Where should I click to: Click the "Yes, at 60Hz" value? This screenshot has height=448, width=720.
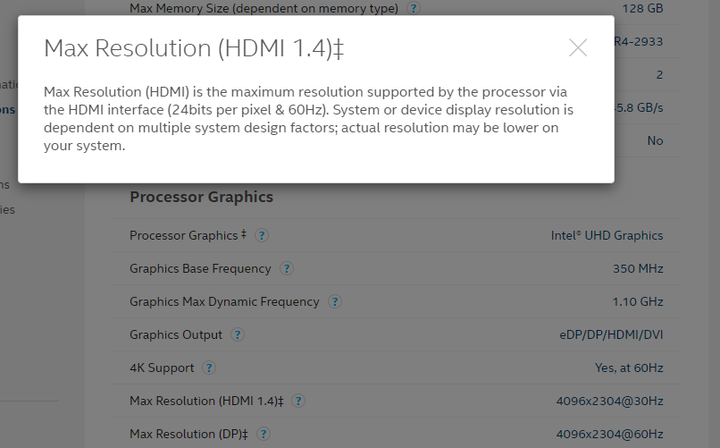pos(629,368)
